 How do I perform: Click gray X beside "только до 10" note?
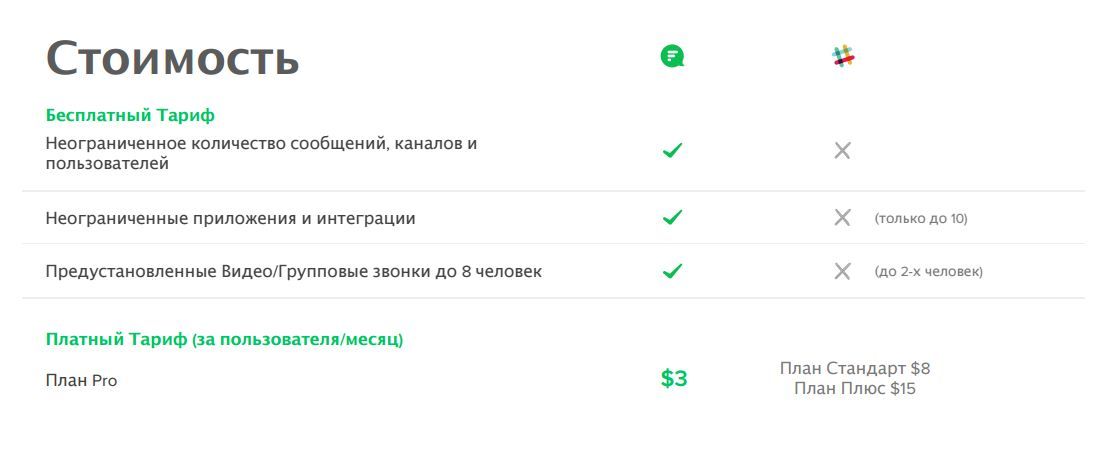(842, 218)
